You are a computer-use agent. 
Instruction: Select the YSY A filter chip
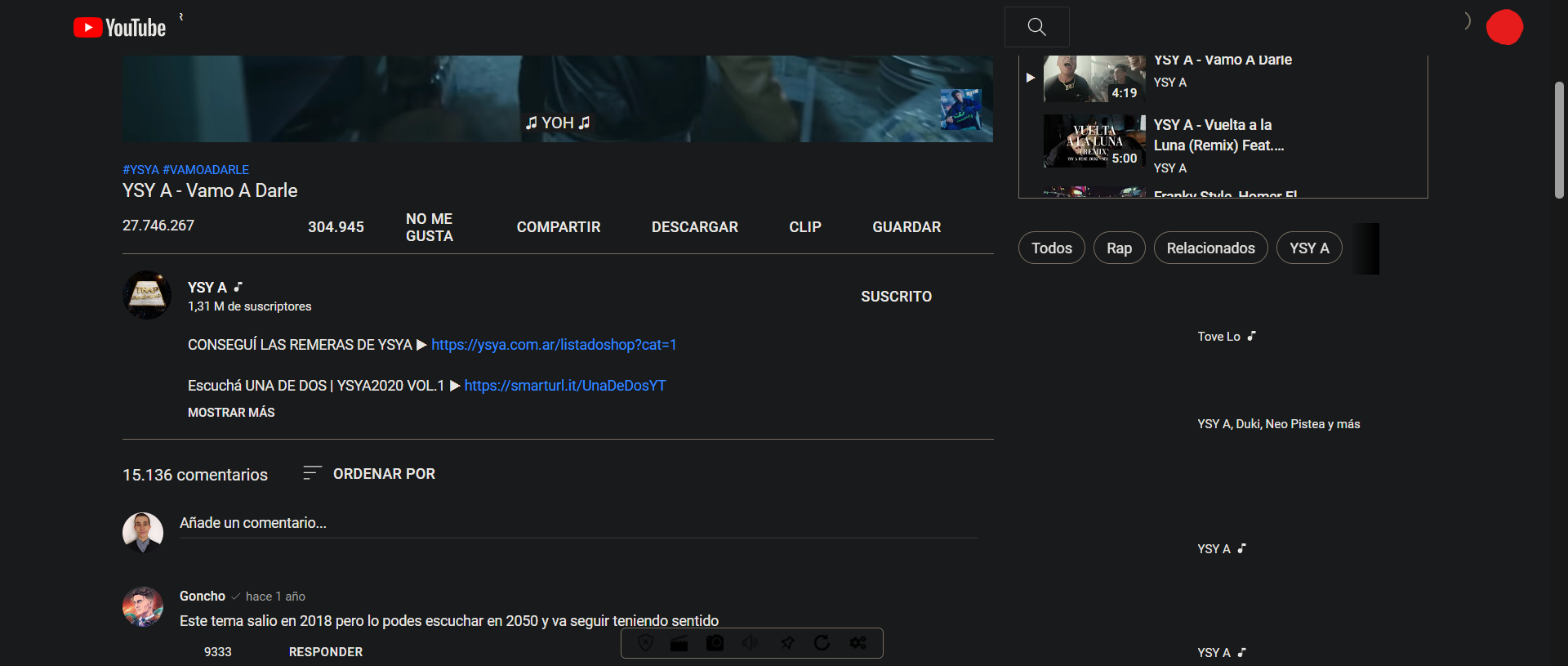[x=1309, y=248]
